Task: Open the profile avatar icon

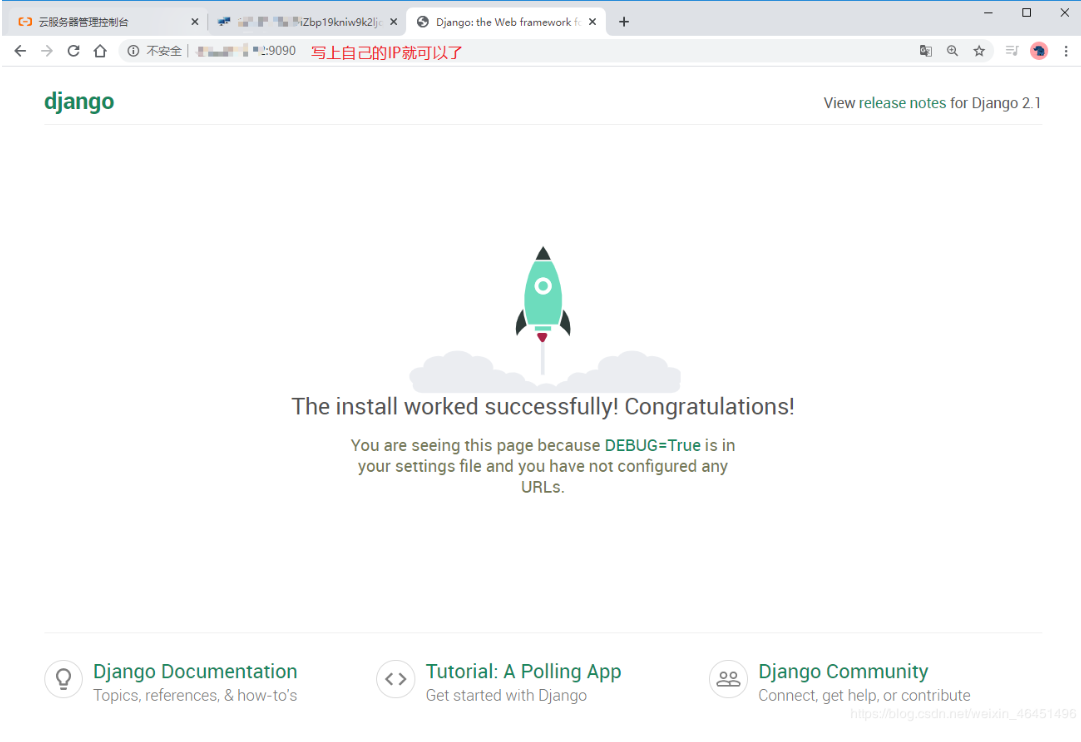Action: point(1039,51)
